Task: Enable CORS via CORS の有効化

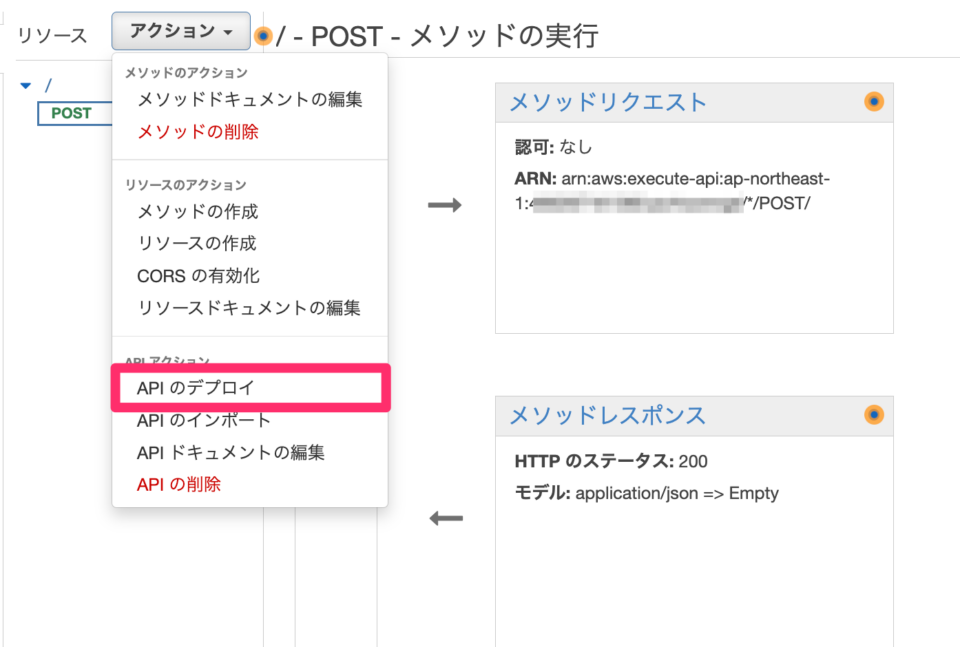Action: click(198, 277)
